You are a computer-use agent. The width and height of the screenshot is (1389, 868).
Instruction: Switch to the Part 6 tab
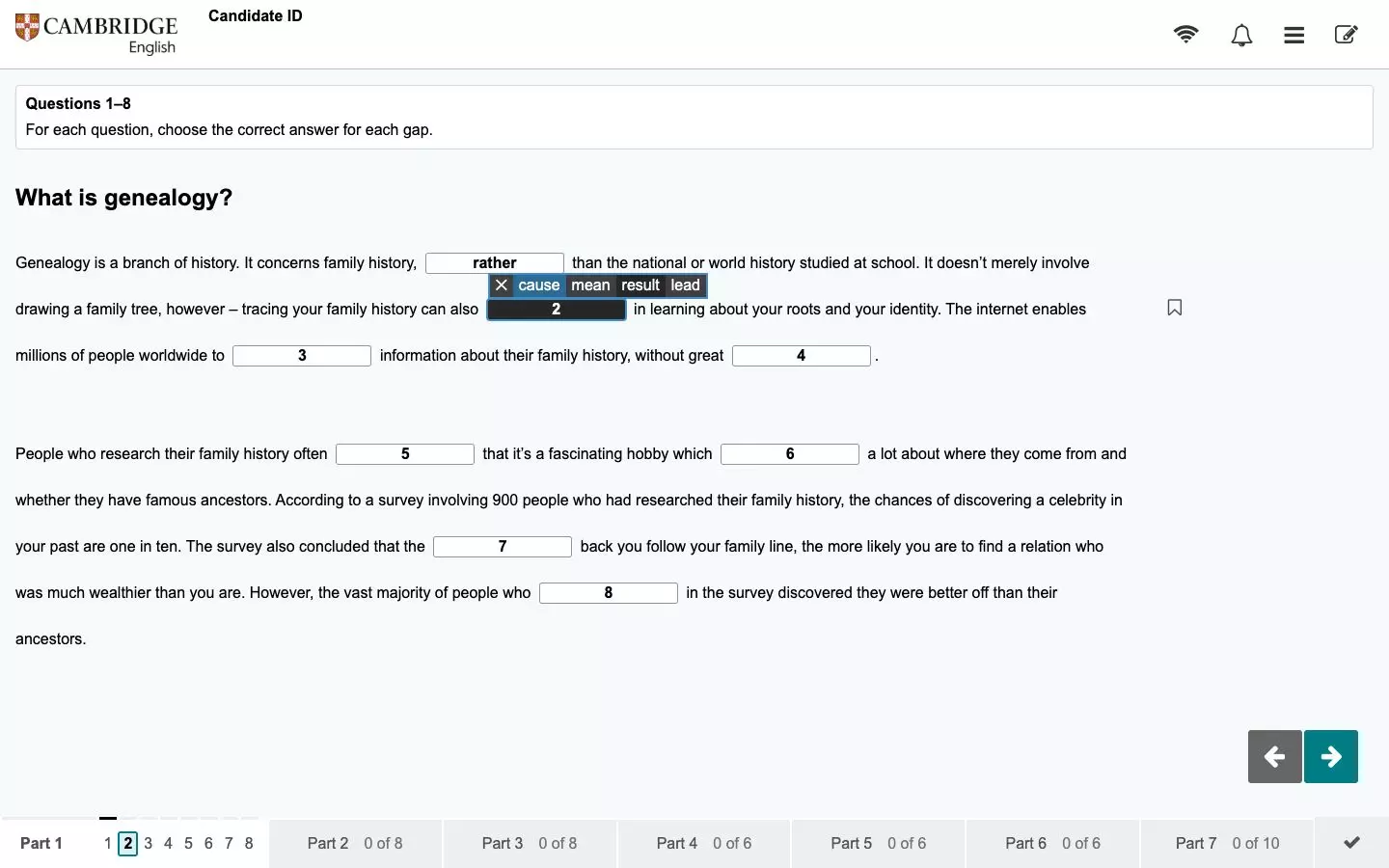click(x=1053, y=843)
